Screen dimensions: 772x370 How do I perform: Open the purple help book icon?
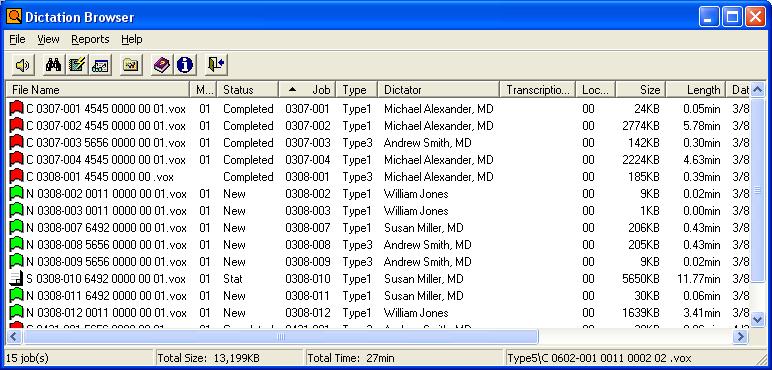point(161,65)
